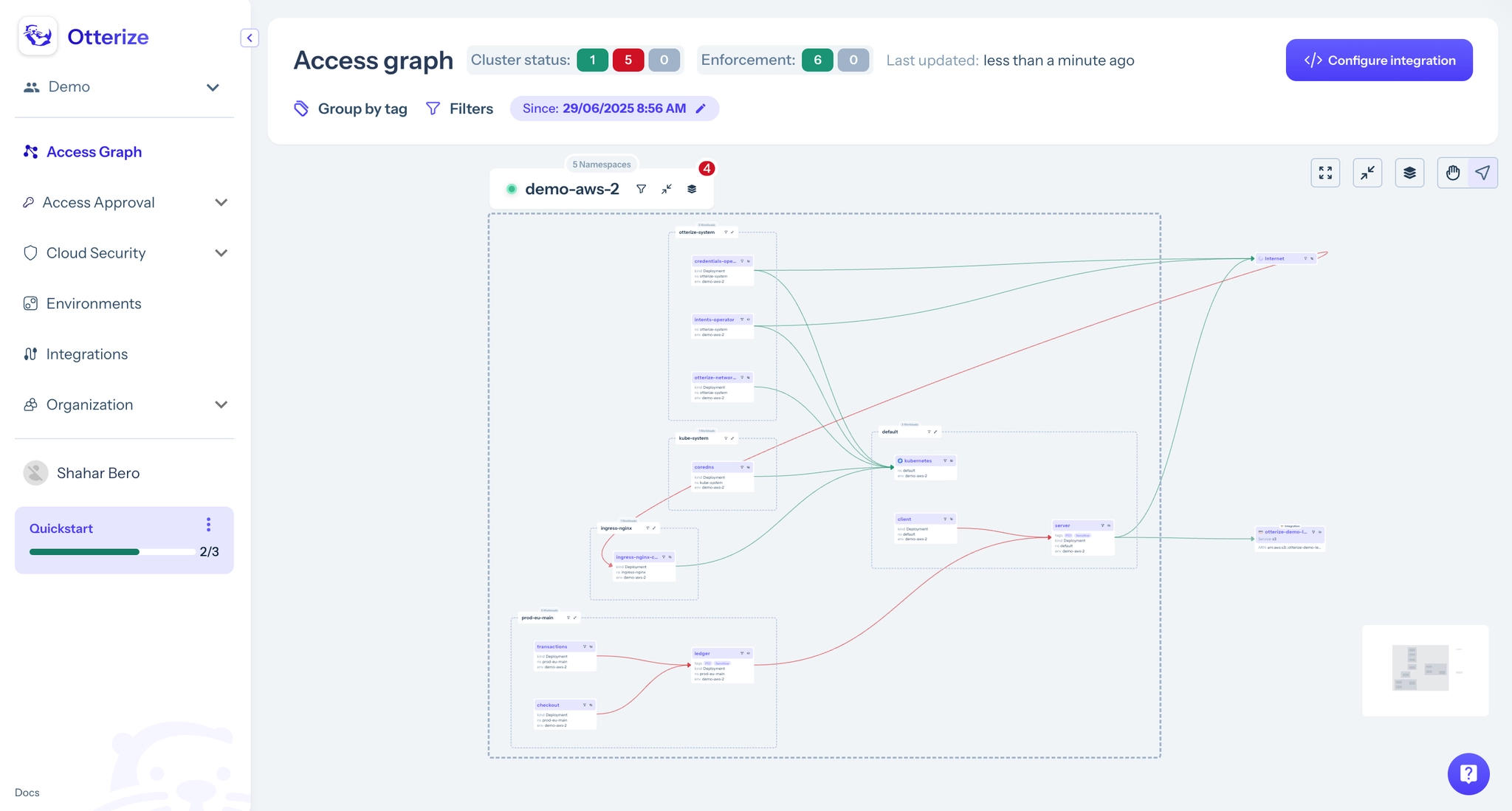The height and width of the screenshot is (811, 1512).
Task: Expand the Demo organization dropdown
Action: pos(213,87)
